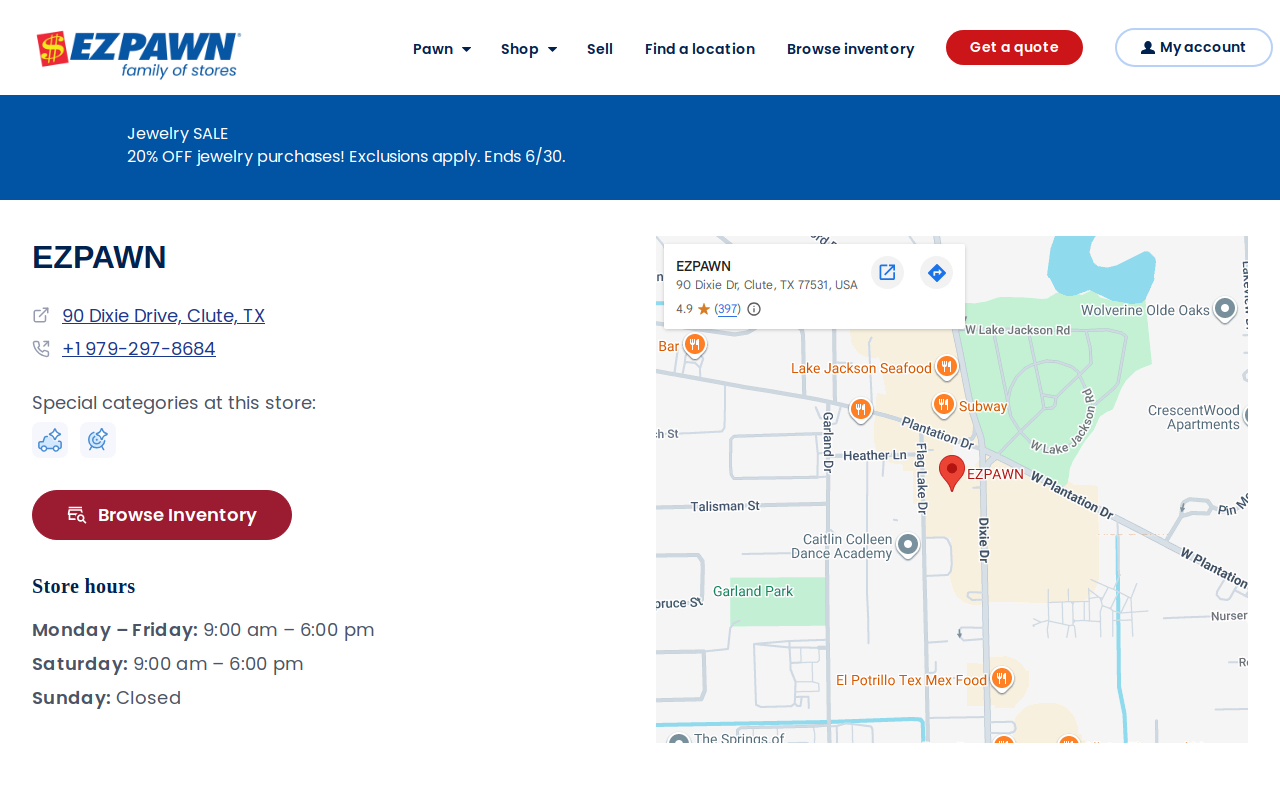
Task: Click the Get a quote button
Action: pyautogui.click(x=1014, y=47)
